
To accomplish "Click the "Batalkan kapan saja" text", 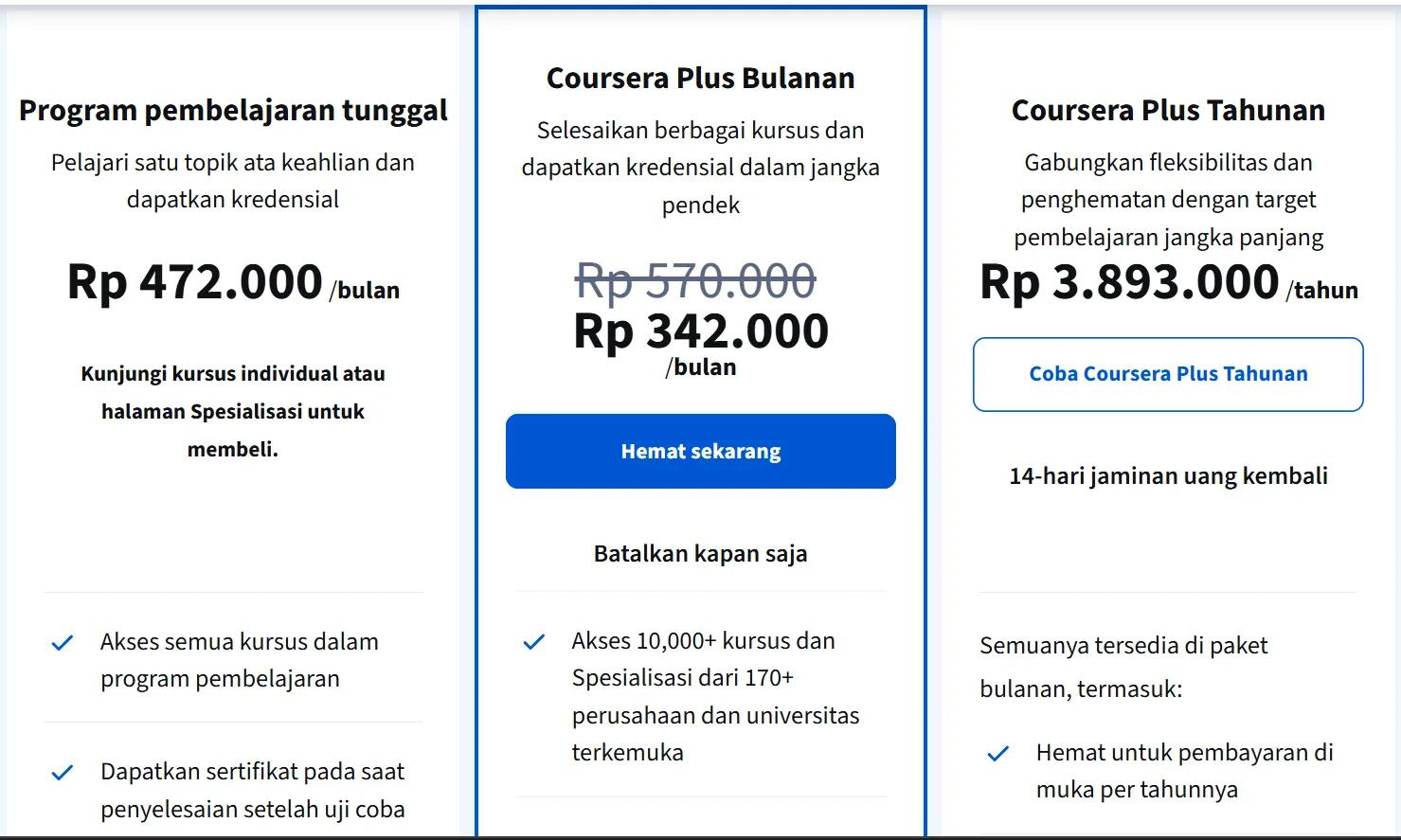I will pos(700,554).
